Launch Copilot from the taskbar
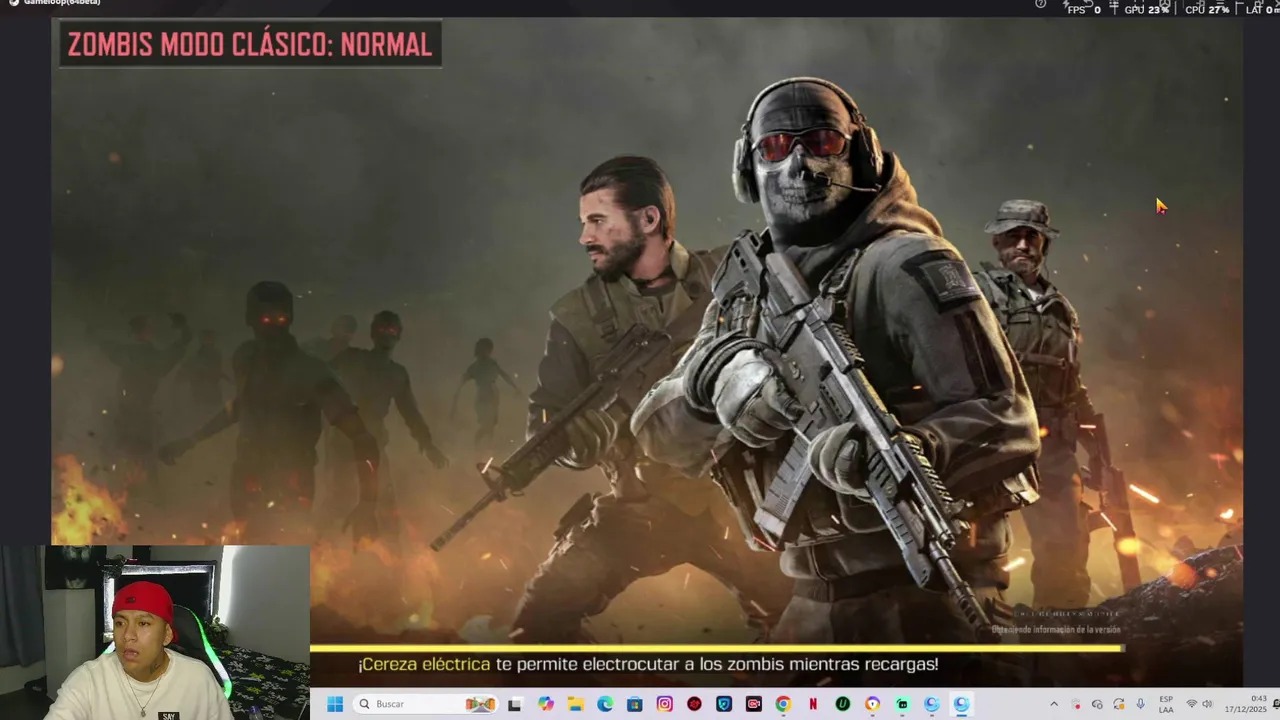The image size is (1280, 720). 545,704
